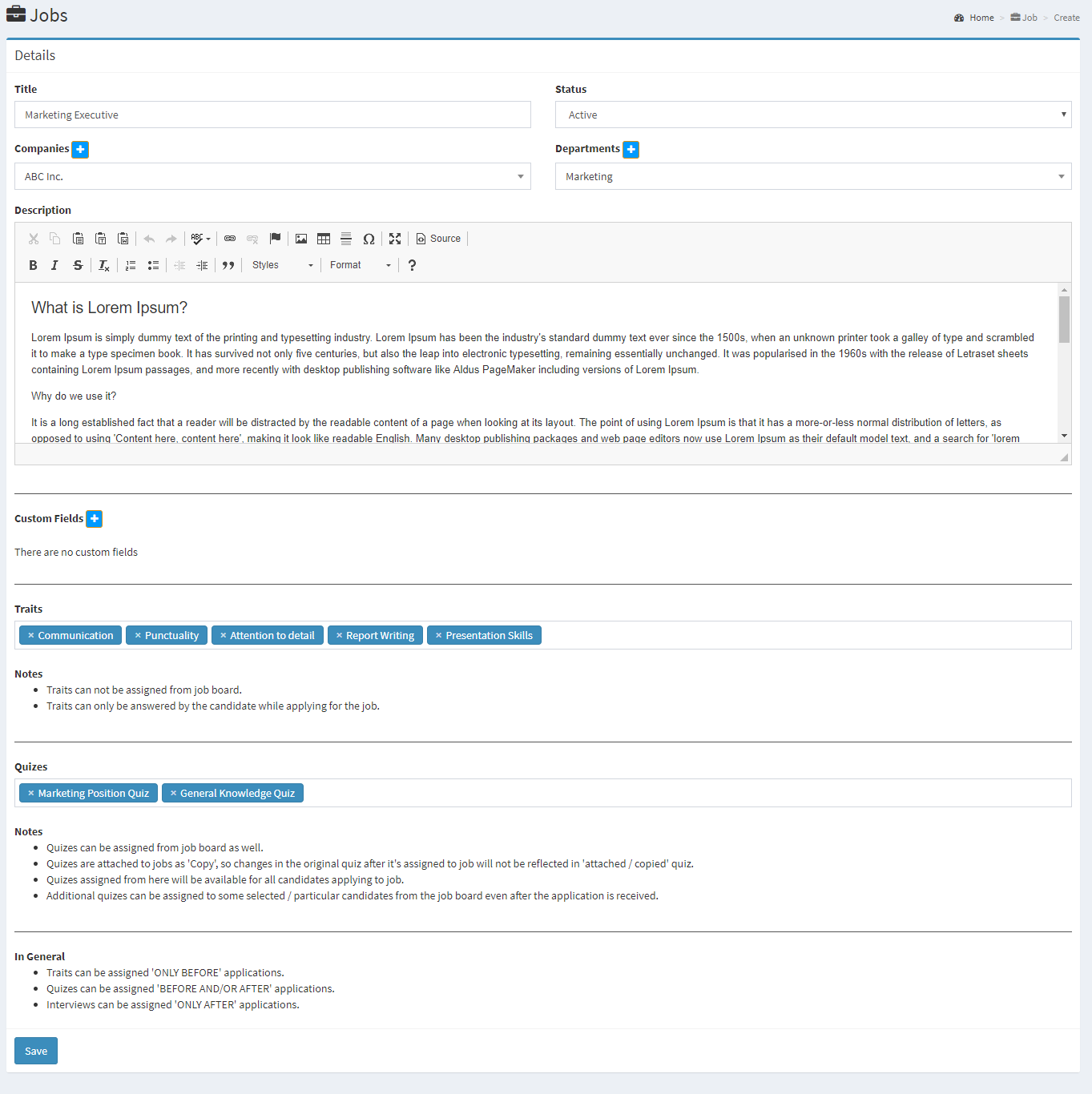Click plus icon next to Custom Fields
The height and width of the screenshot is (1094, 1092).
(x=95, y=519)
